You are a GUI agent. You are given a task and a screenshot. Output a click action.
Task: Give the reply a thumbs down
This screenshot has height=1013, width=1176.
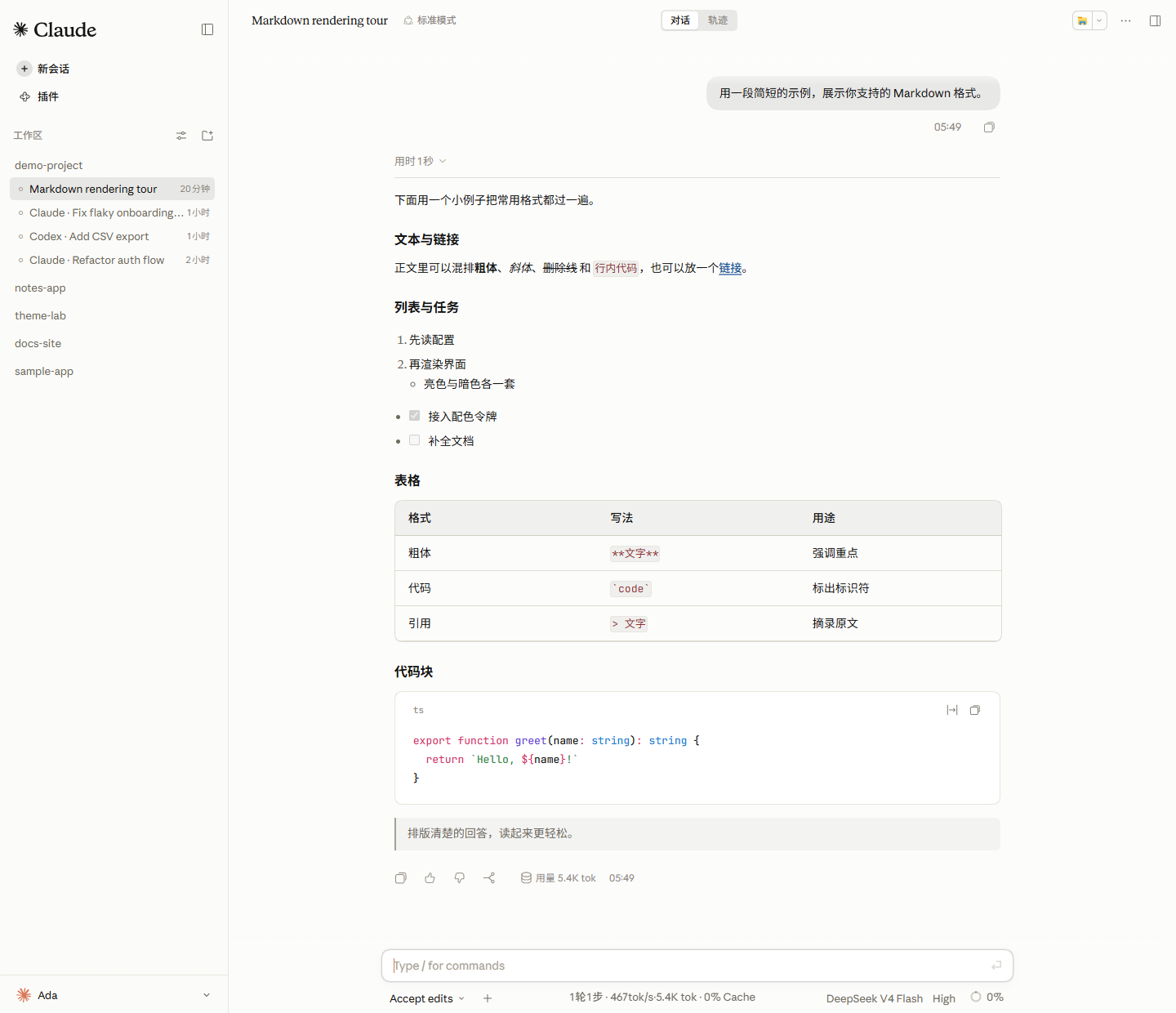[460, 878]
